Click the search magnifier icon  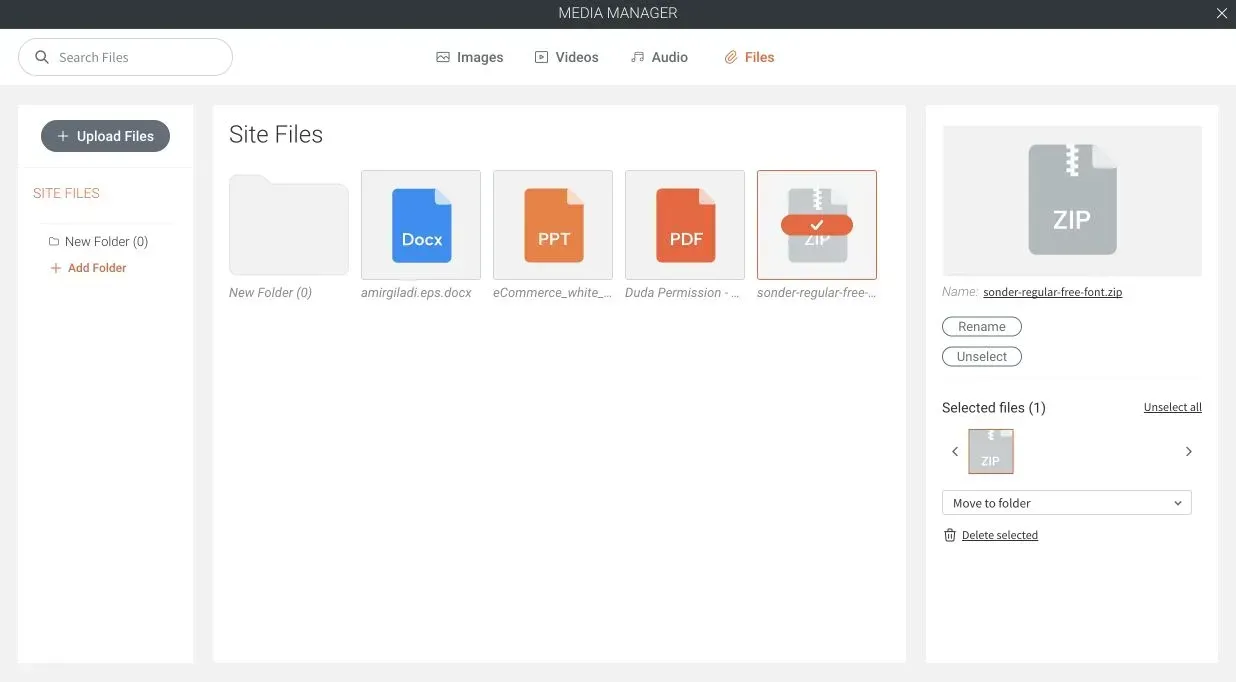pyautogui.click(x=42, y=57)
